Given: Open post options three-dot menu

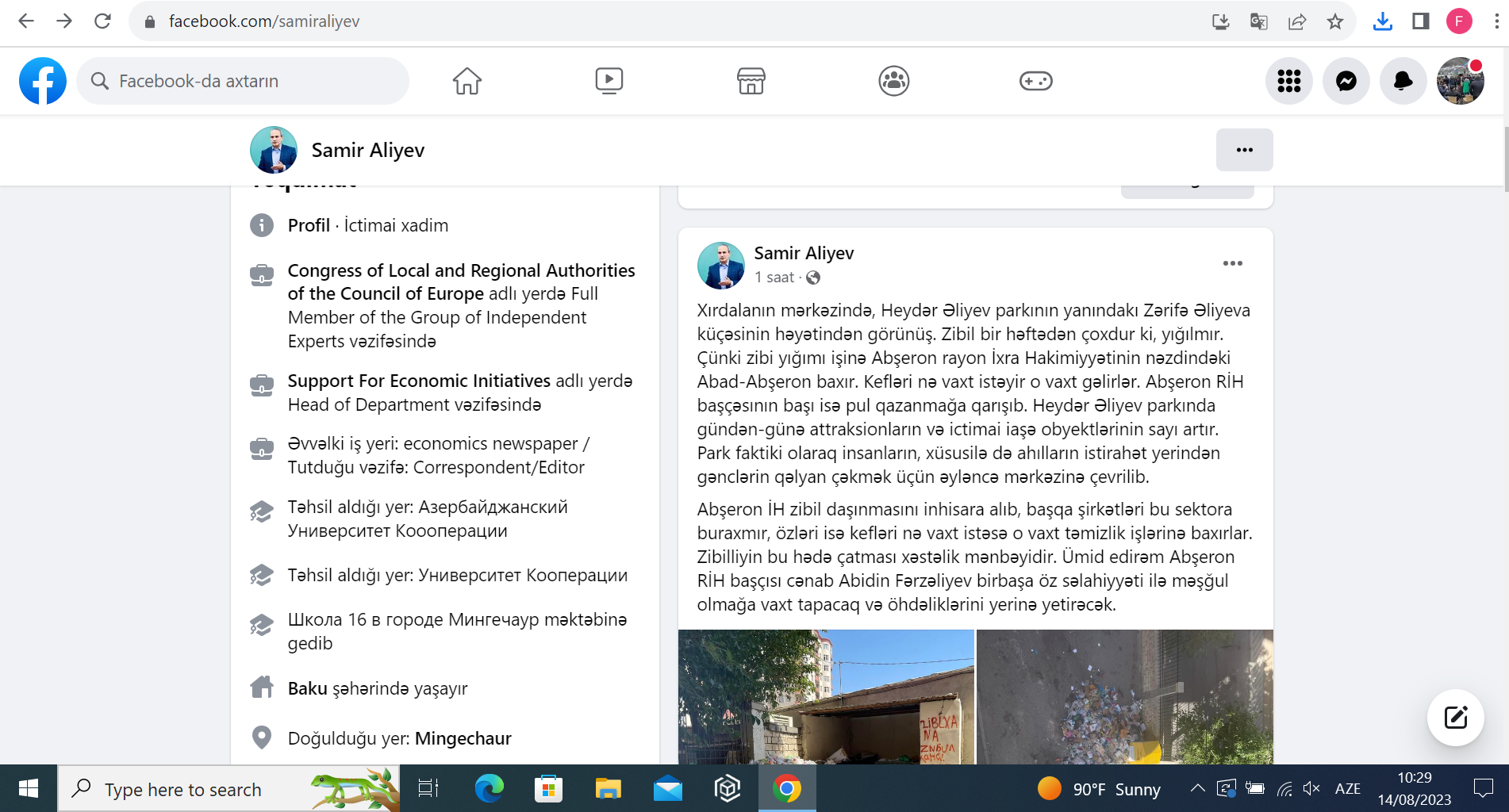Looking at the screenshot, I should coord(1232,263).
